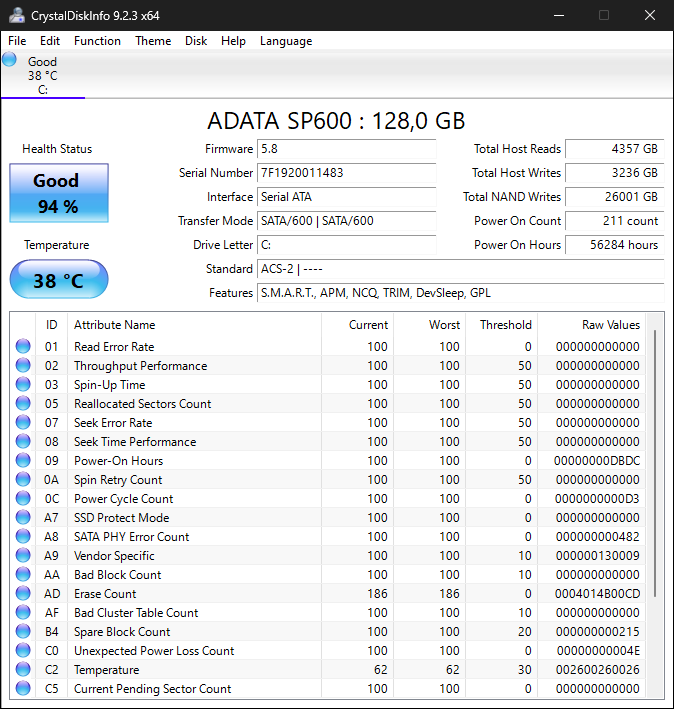Click status icon beside Read Error Rate
The image size is (674, 709).
[x=23, y=347]
